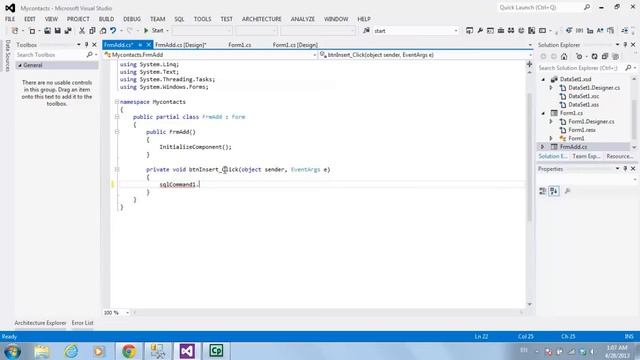
Task: Expand the FrmAdd.cs tree node
Action: tap(542, 147)
